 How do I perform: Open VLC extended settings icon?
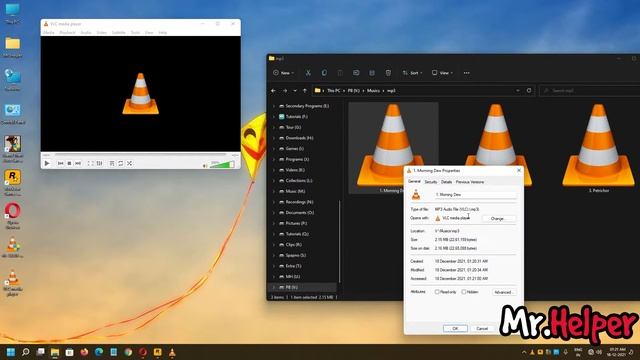pos(100,163)
